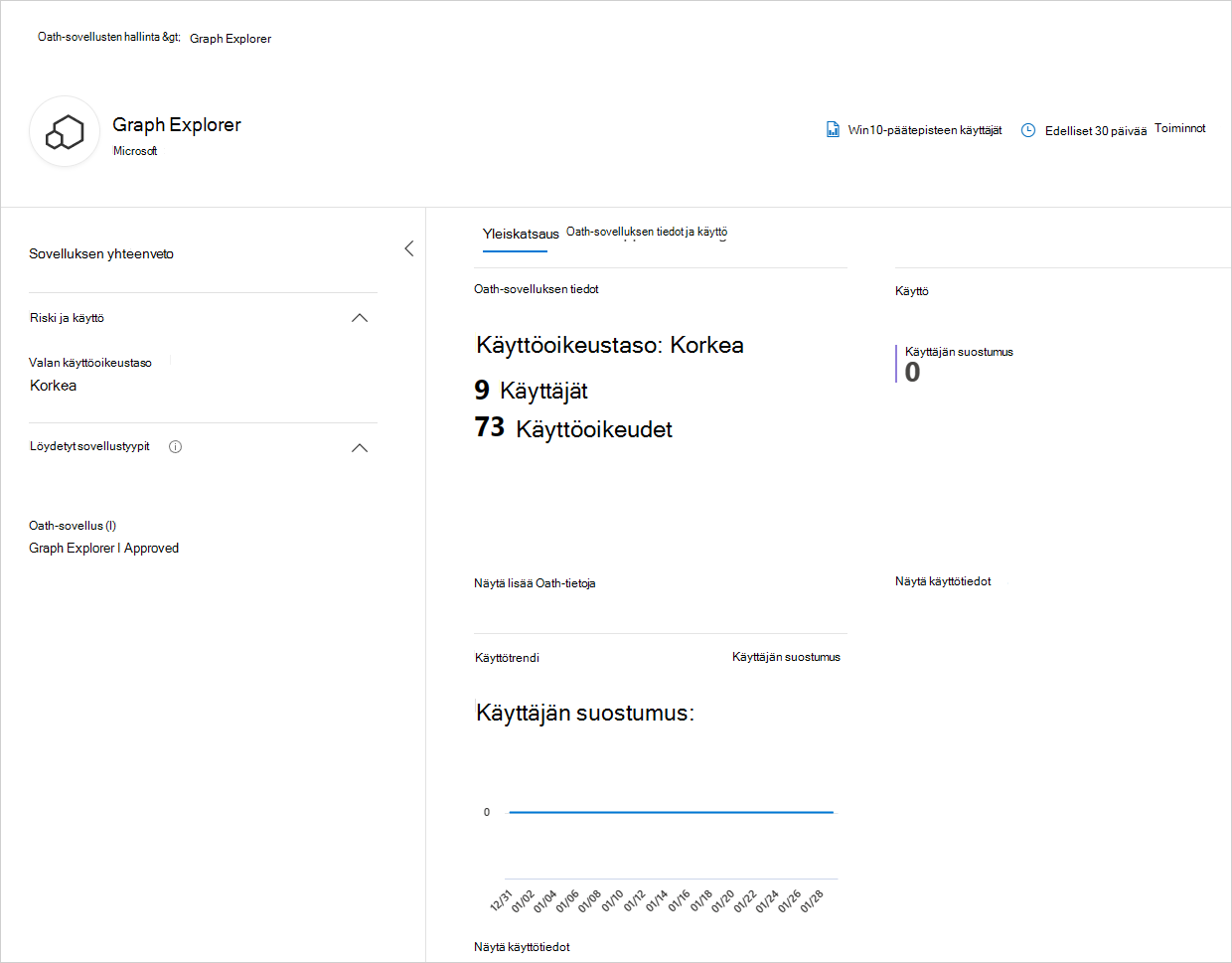Collapse the Löydetyt sovellustyypit section
1232x963 pixels.
click(x=360, y=448)
